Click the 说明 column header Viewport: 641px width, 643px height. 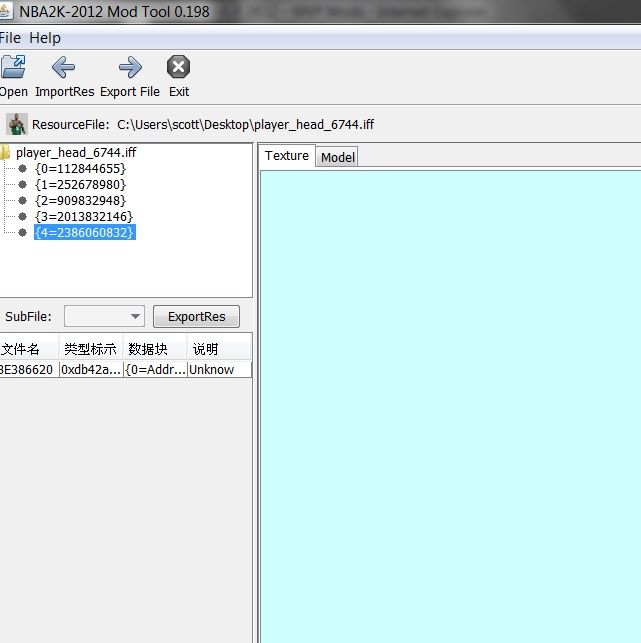[219, 349]
